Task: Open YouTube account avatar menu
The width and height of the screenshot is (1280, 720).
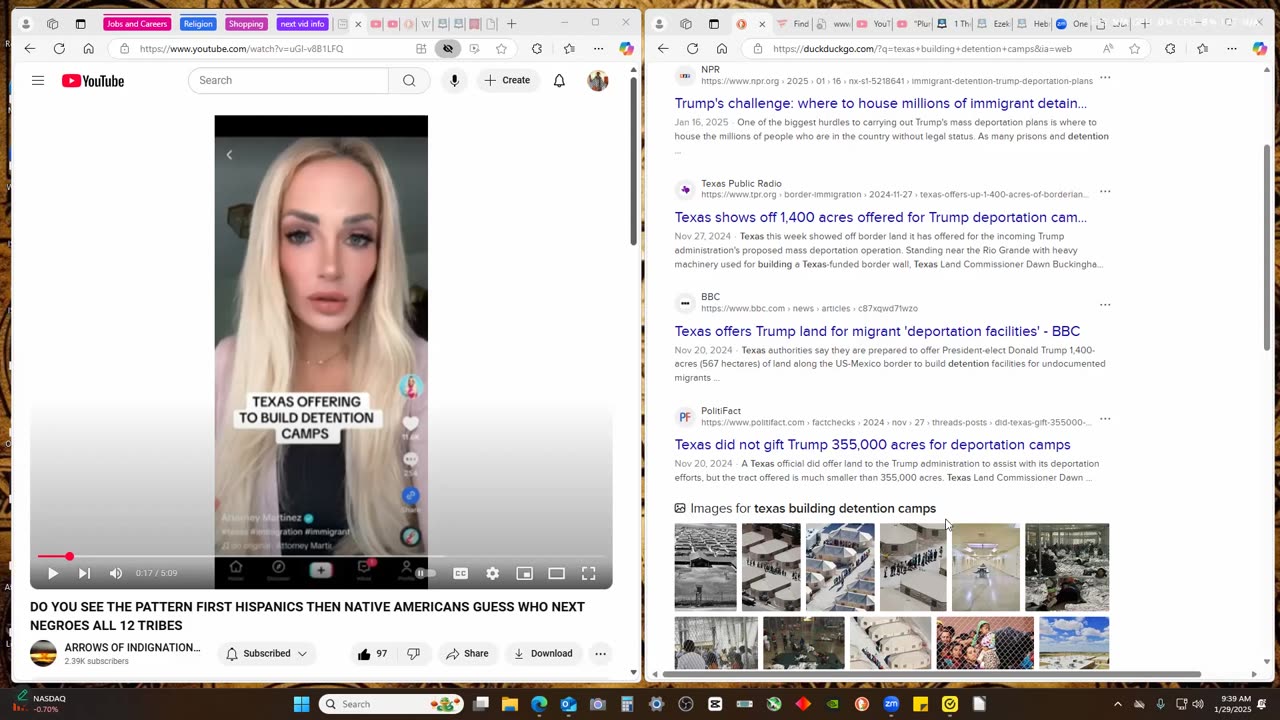Action: pos(598,81)
